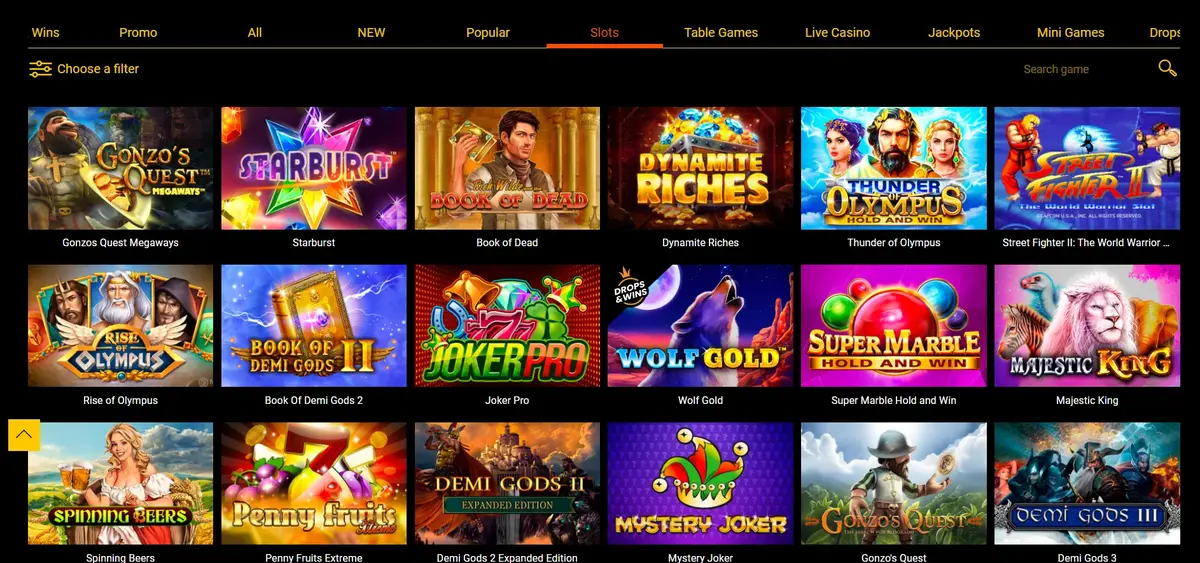
Task: Open the filter sliders icon
Action: coord(40,69)
